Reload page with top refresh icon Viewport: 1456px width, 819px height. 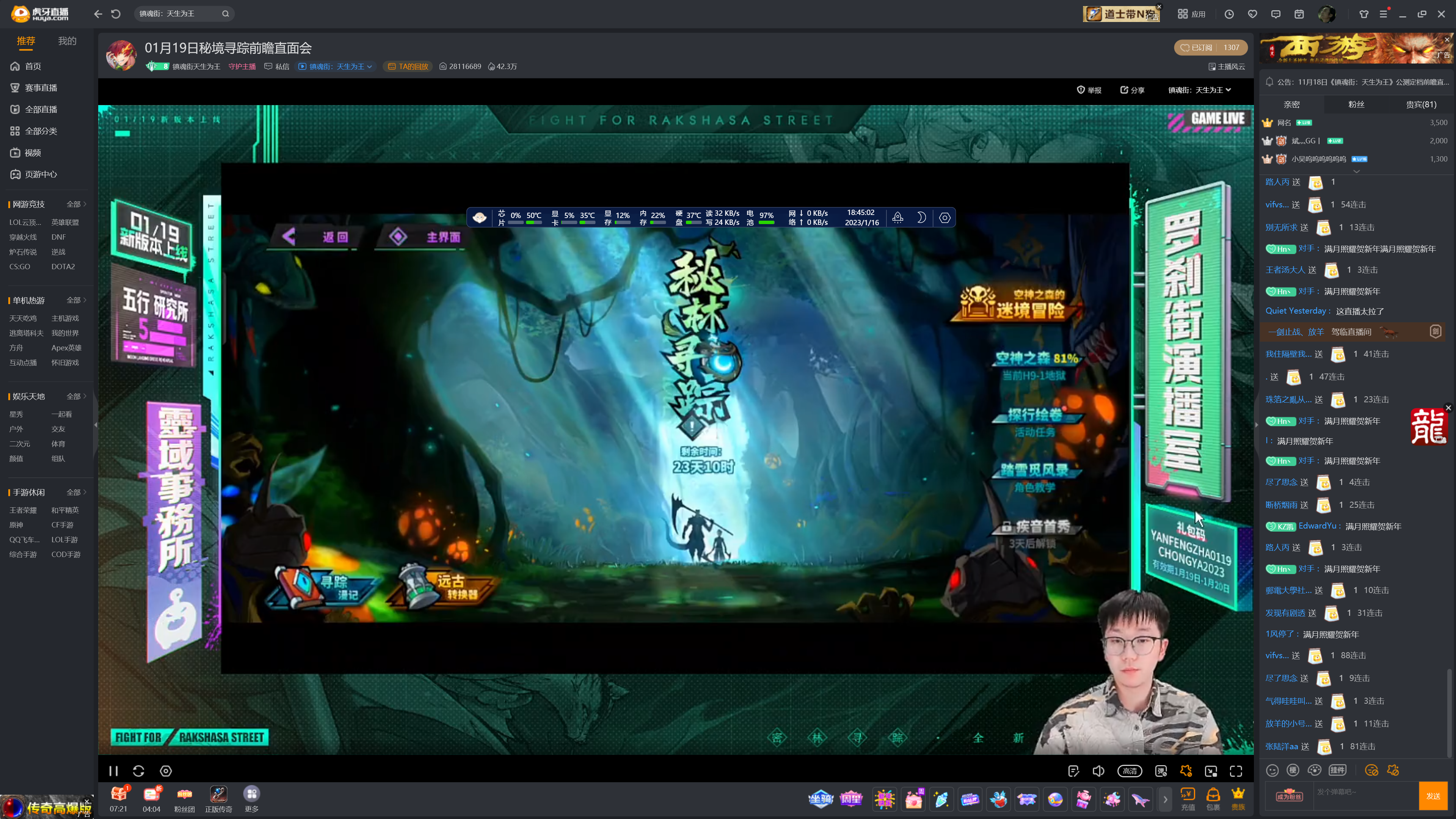(116, 14)
